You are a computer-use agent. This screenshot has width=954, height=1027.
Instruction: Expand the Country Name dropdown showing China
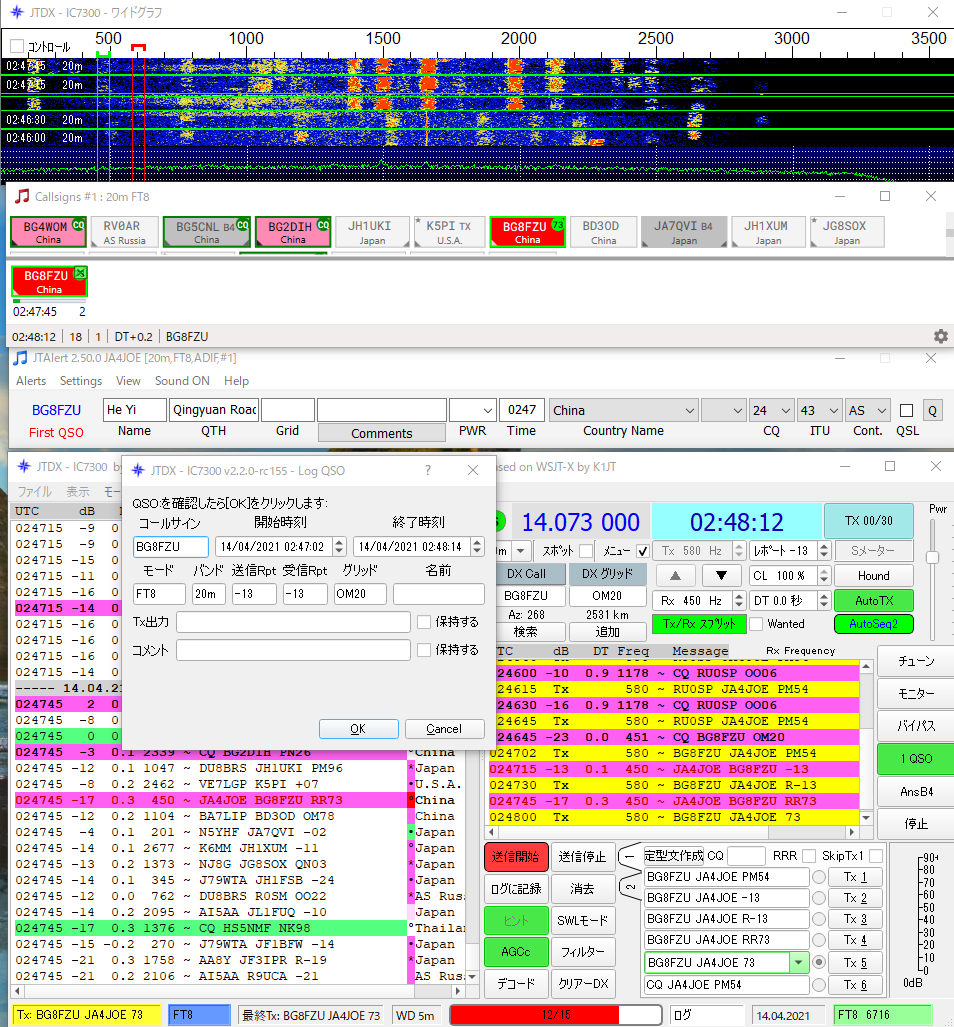pyautogui.click(x=688, y=410)
